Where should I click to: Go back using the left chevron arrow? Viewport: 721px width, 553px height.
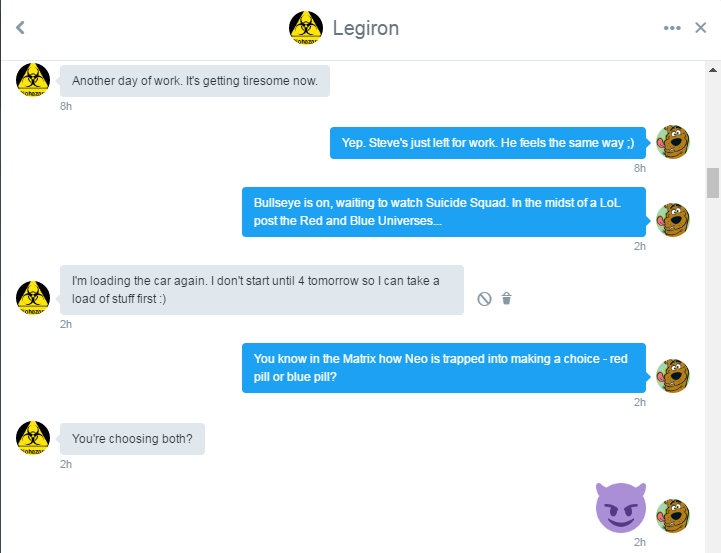[20, 28]
